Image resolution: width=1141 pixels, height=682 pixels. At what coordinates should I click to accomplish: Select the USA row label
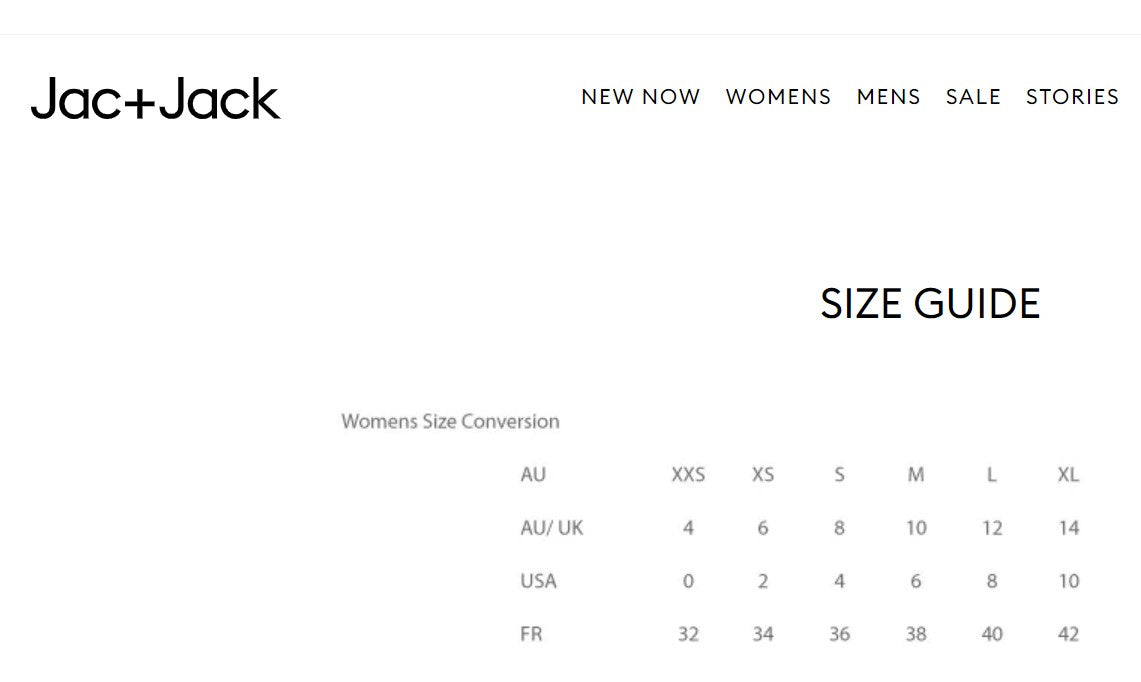click(x=538, y=581)
